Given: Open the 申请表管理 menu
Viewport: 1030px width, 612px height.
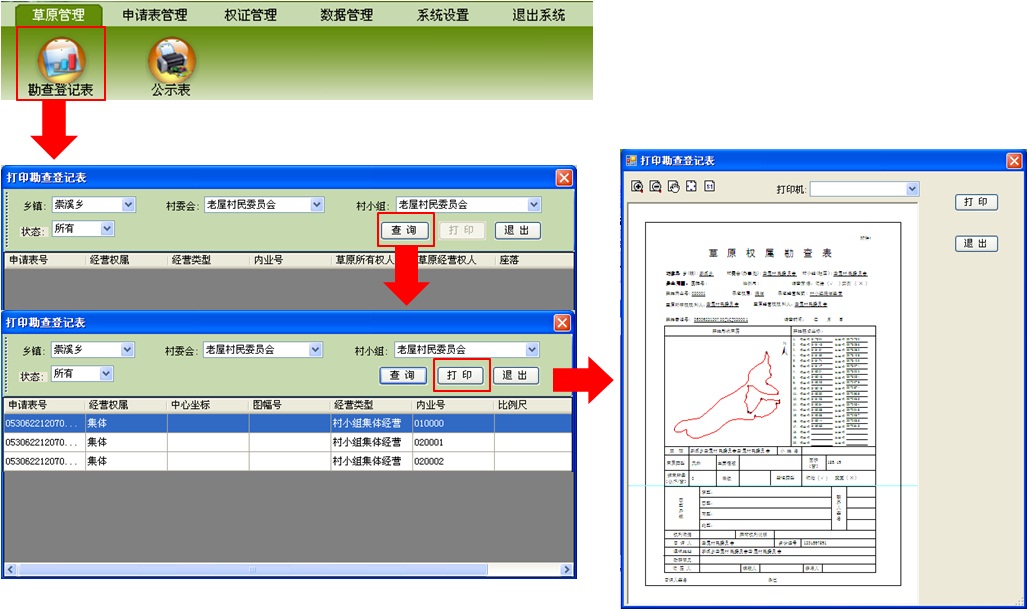Looking at the screenshot, I should 154,15.
